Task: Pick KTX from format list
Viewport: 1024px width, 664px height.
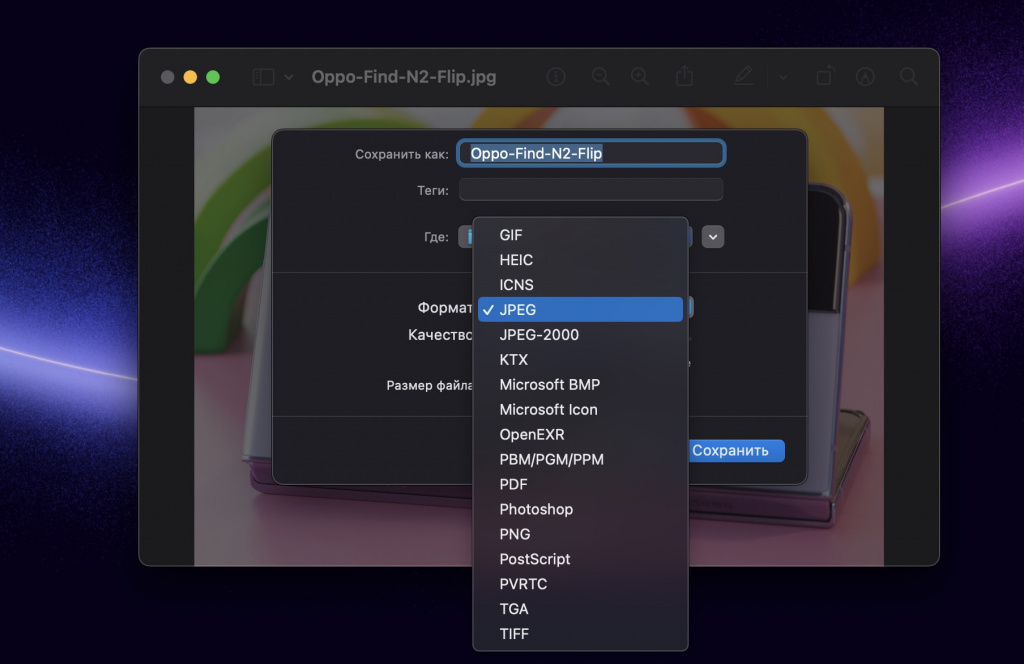Action: pyautogui.click(x=581, y=360)
